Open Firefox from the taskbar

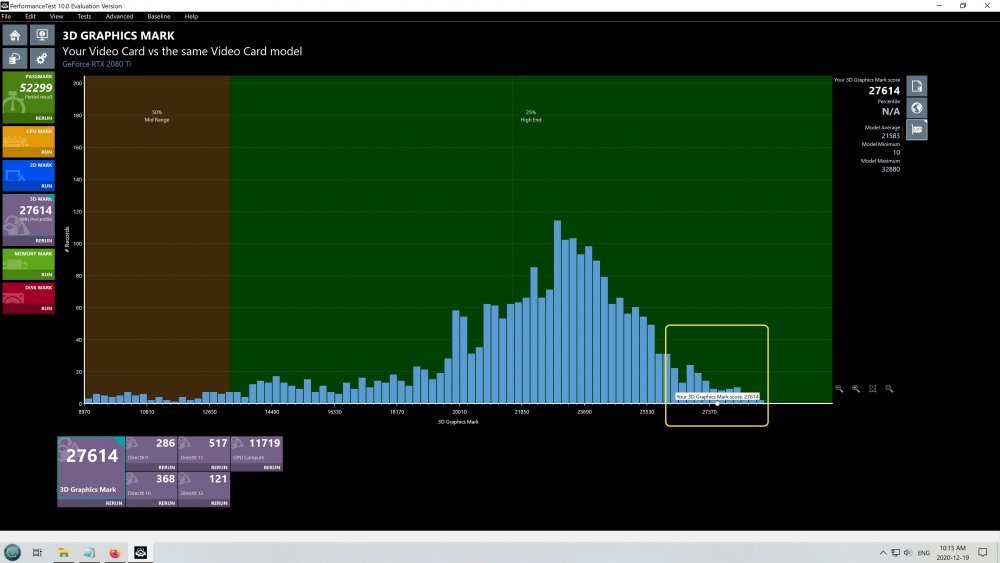114,552
